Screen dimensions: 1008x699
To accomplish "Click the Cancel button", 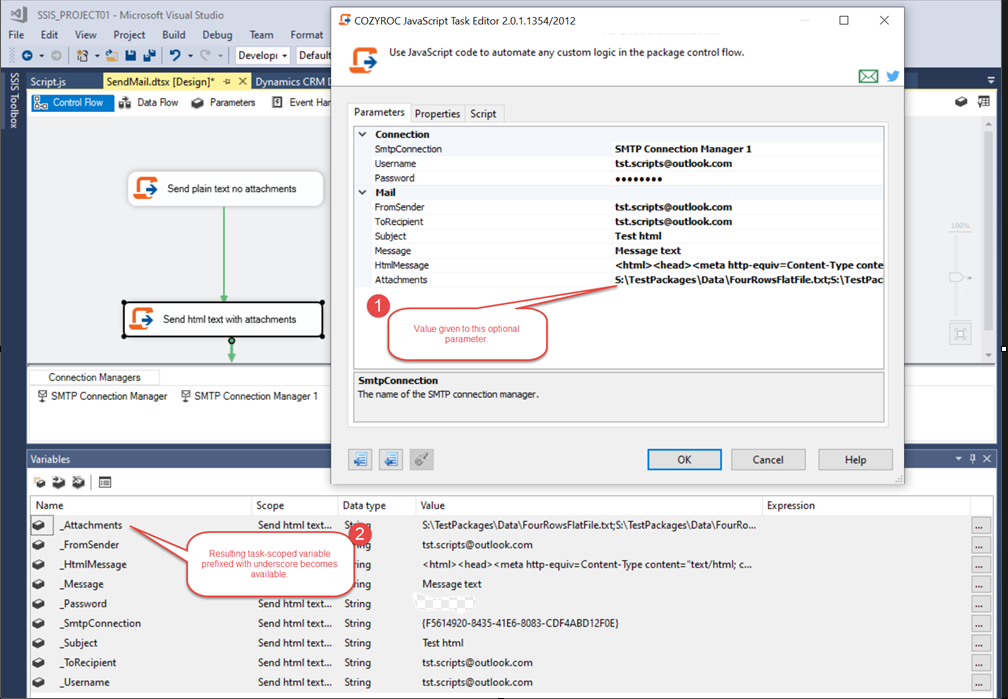I will 768,460.
